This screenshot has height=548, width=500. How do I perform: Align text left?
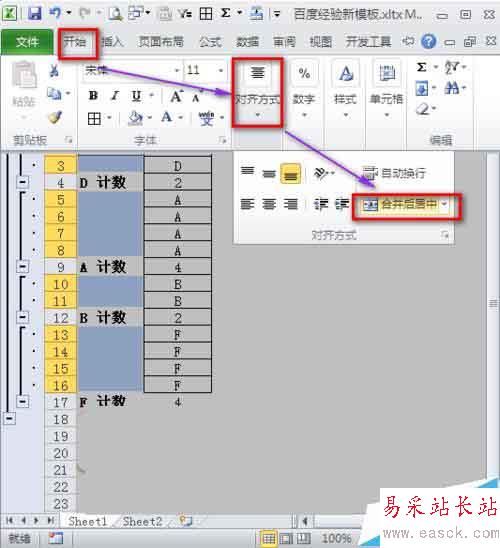coord(247,204)
